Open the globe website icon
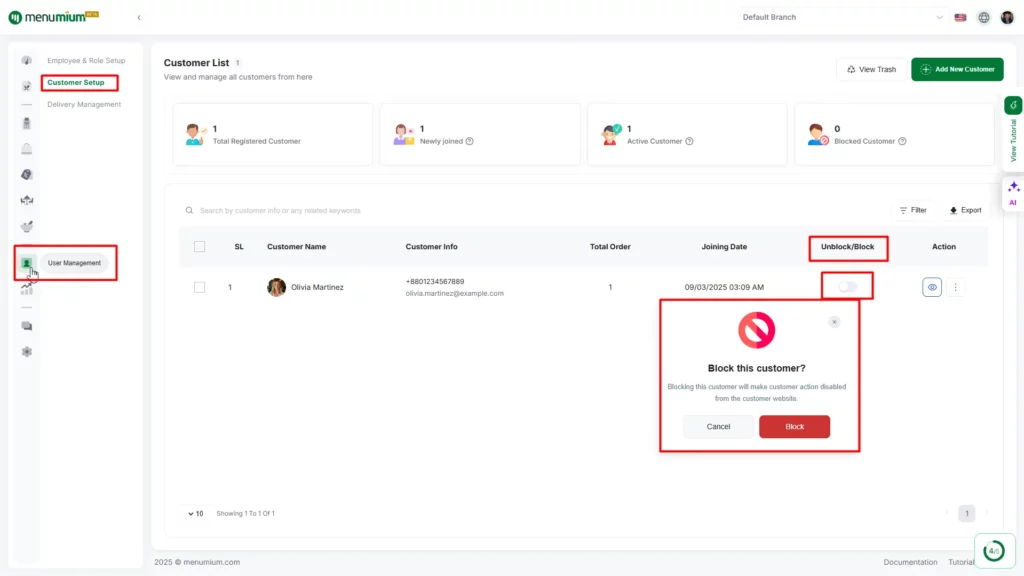This screenshot has height=576, width=1024. pyautogui.click(x=984, y=18)
